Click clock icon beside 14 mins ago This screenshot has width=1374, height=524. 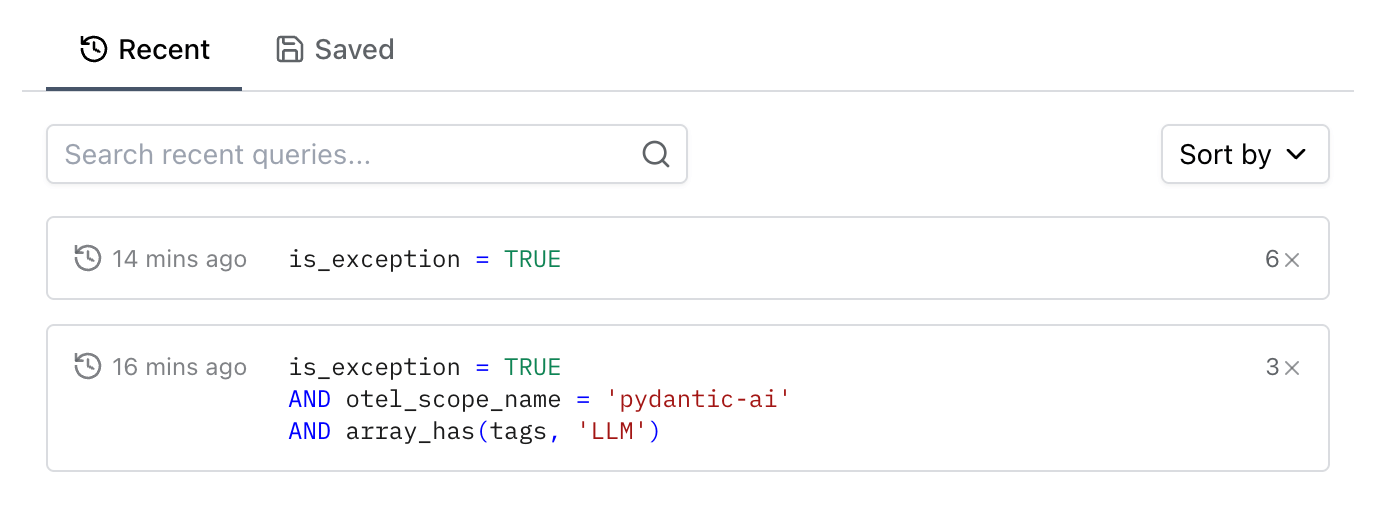pyautogui.click(x=88, y=259)
